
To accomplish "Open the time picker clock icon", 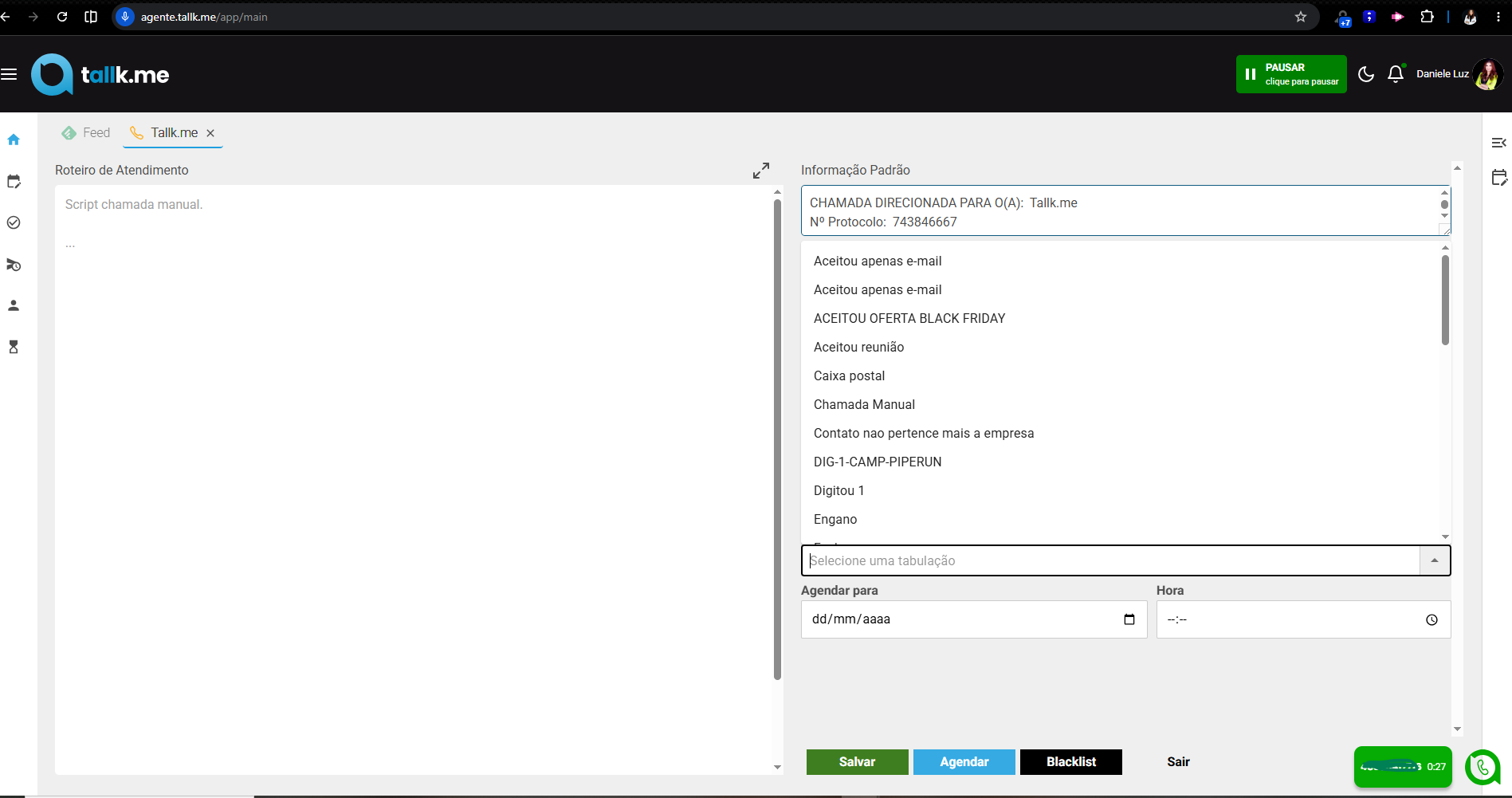I will [x=1431, y=619].
